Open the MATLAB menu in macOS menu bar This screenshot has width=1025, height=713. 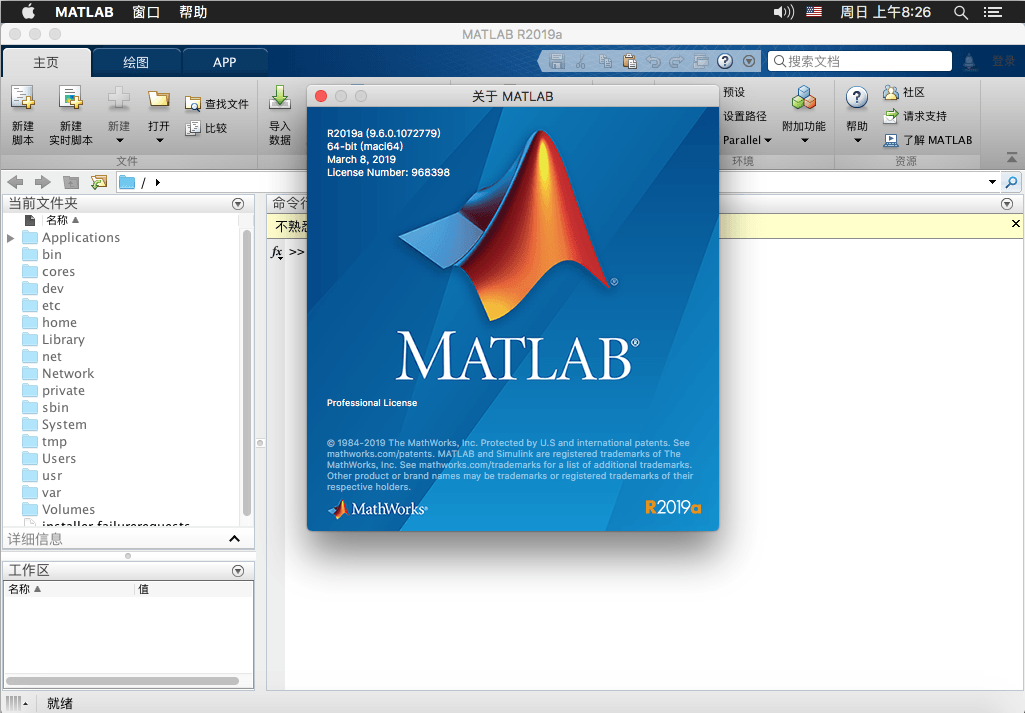click(x=84, y=12)
